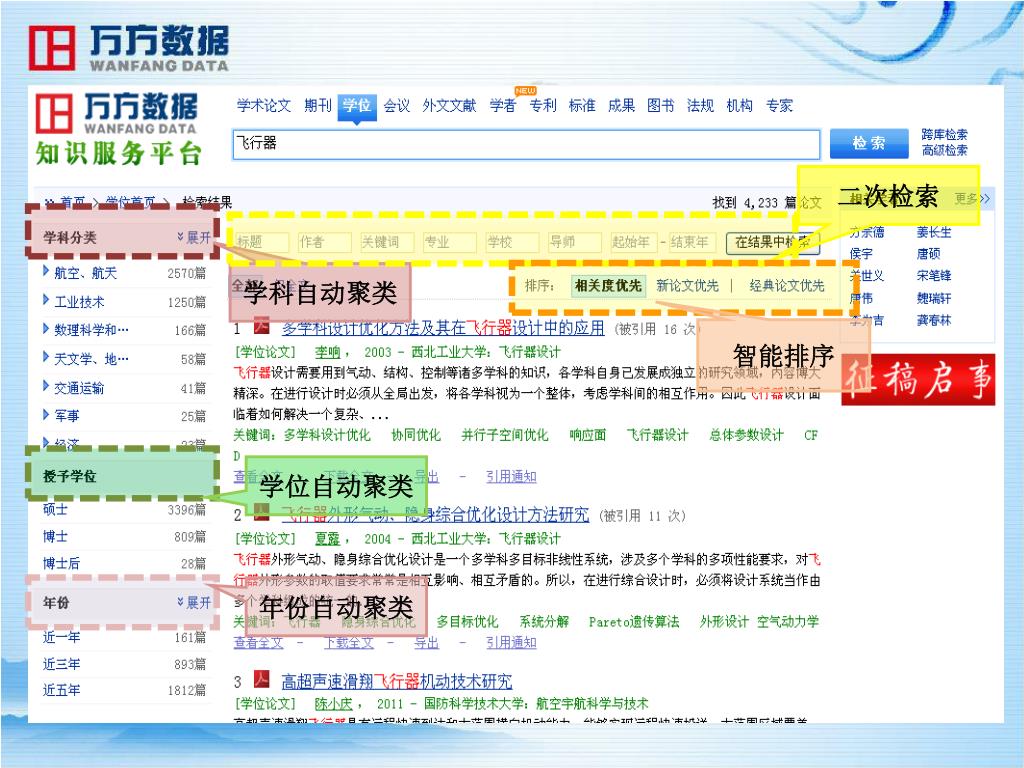Expand the 军事 category arrow
1024x768 pixels.
click(46, 414)
